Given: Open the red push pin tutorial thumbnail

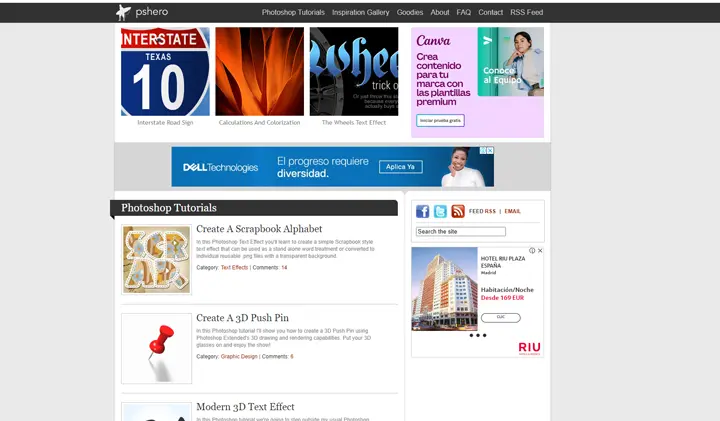Looking at the screenshot, I should (x=156, y=348).
